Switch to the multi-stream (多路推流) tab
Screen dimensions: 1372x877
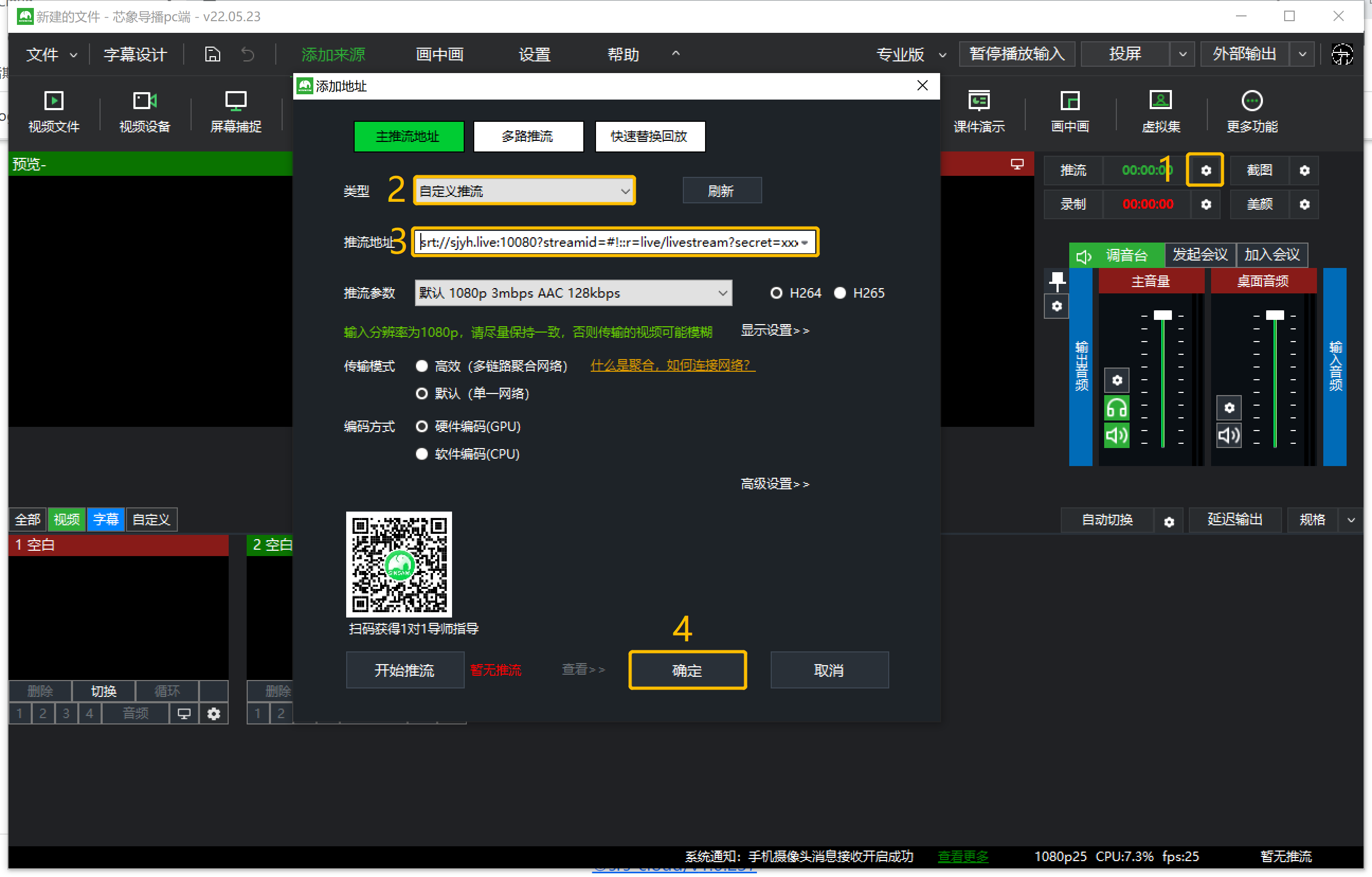coord(528,136)
